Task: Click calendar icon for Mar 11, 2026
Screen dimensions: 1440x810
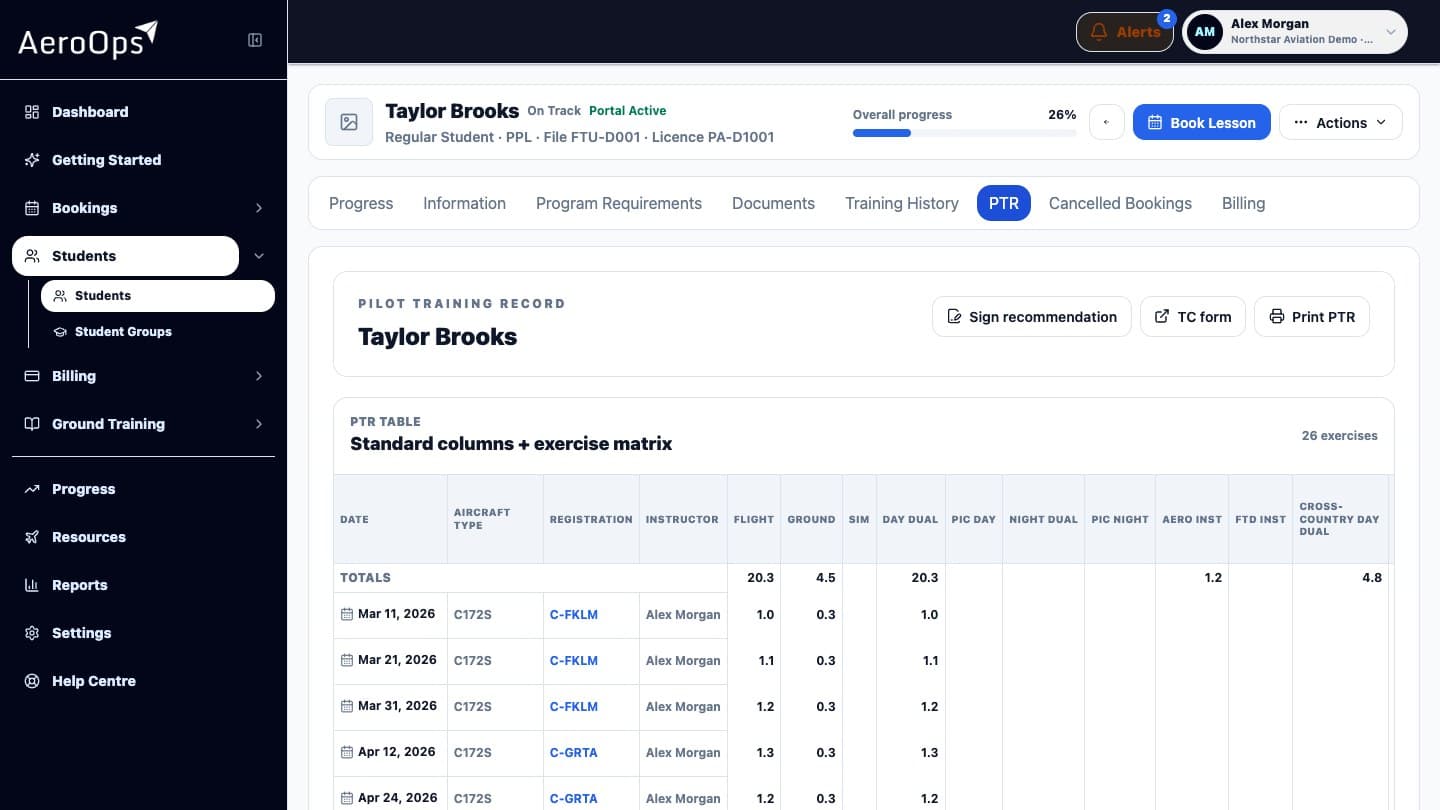Action: (347, 614)
